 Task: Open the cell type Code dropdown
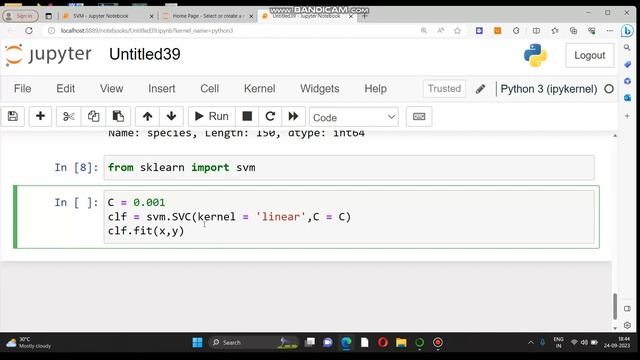pos(354,117)
